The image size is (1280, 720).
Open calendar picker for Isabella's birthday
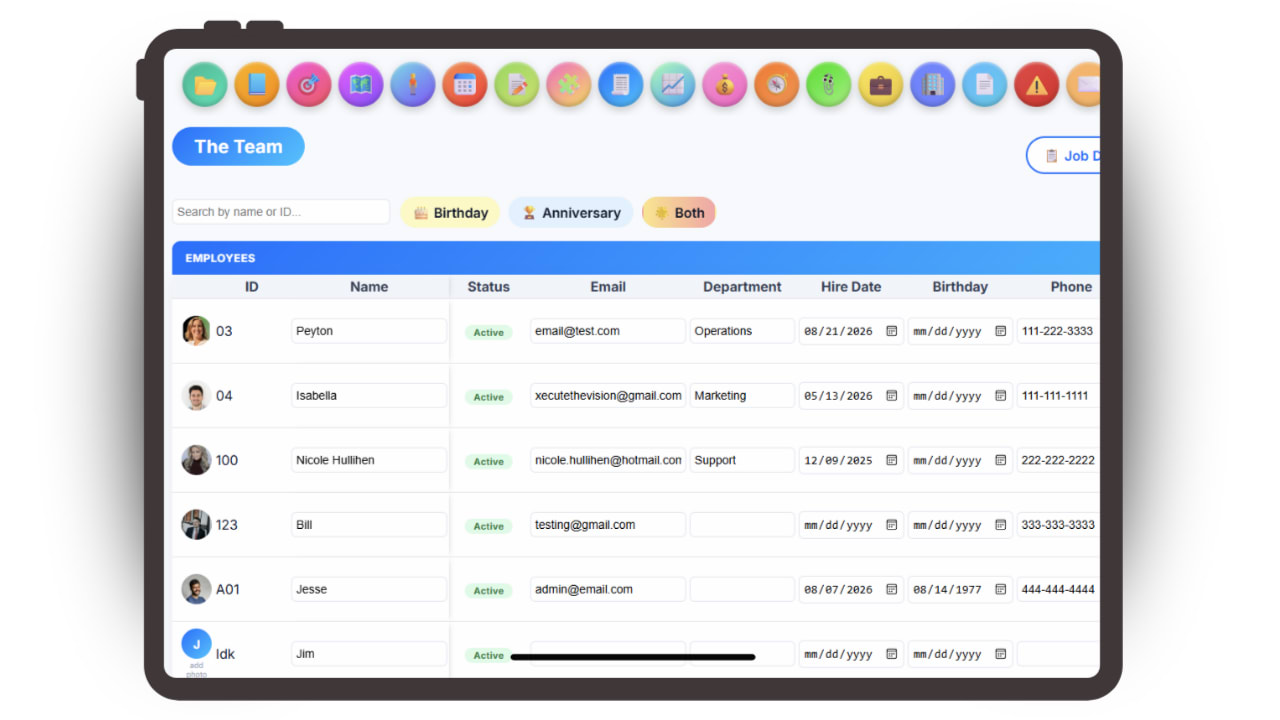click(x=1000, y=396)
